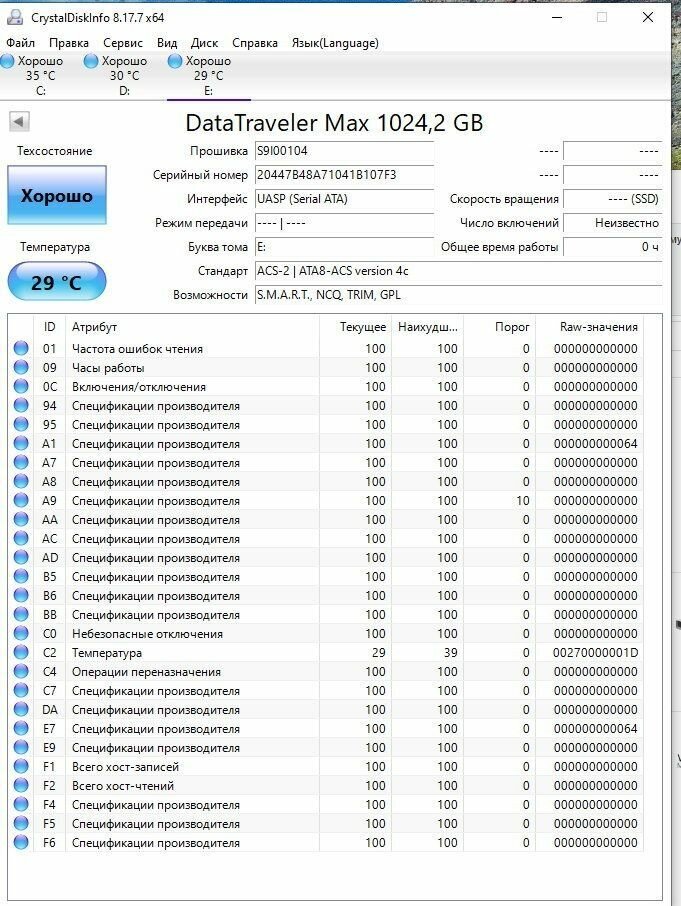Open the Язык(Language) menu

pyautogui.click(x=335, y=43)
